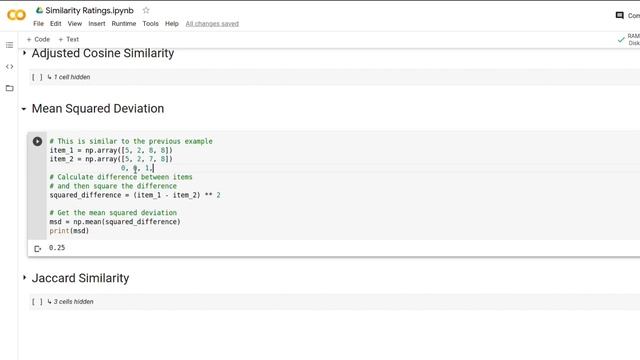Click the msd = np.mean line
Image resolution: width=640 pixels, height=360 pixels.
[115, 222]
